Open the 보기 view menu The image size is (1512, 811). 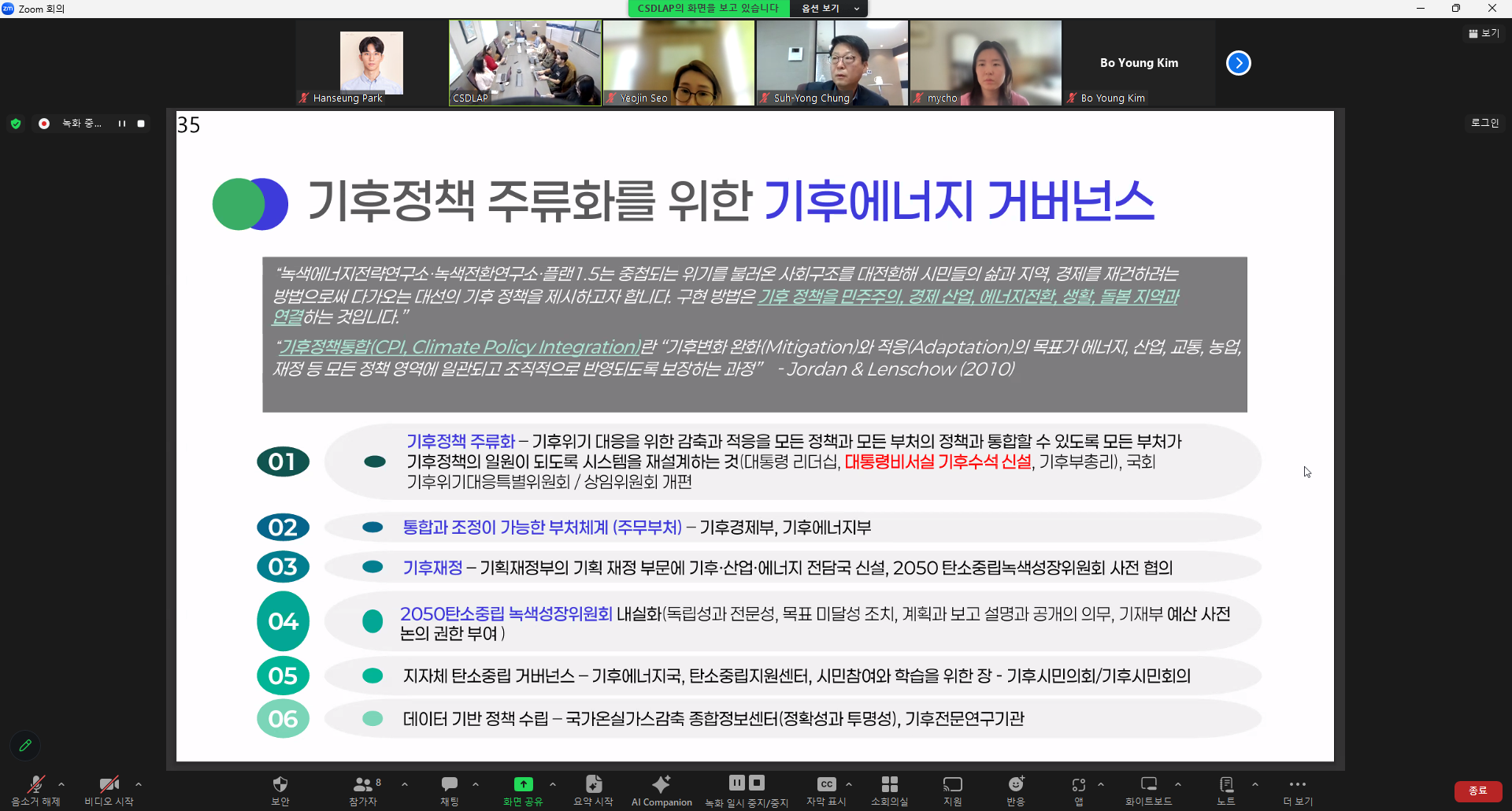pyautogui.click(x=1484, y=33)
